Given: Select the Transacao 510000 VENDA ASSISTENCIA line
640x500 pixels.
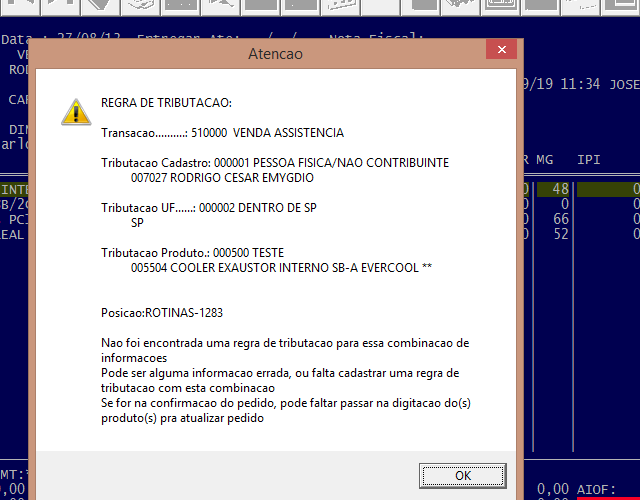Looking at the screenshot, I should [222, 133].
